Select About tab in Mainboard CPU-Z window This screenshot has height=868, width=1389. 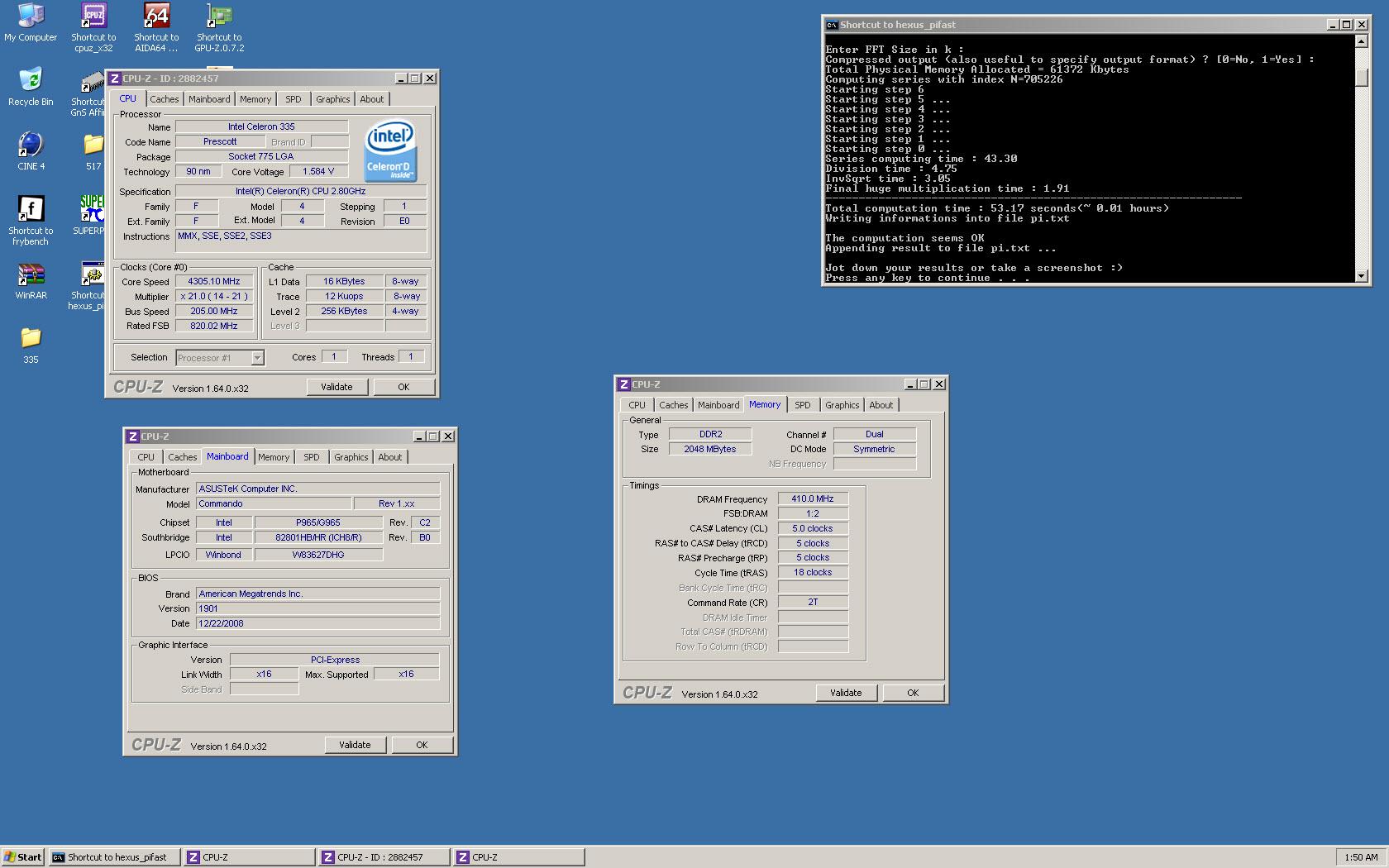[x=390, y=457]
